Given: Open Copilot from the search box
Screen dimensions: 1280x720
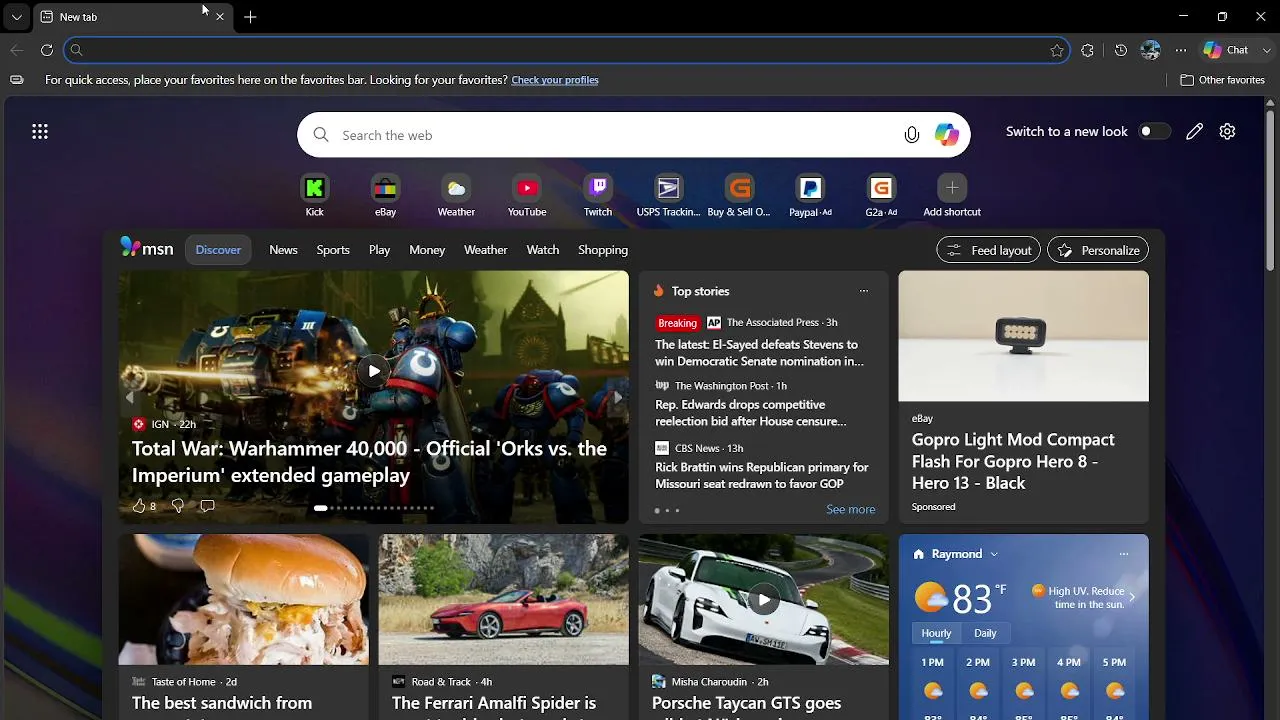Looking at the screenshot, I should [947, 135].
